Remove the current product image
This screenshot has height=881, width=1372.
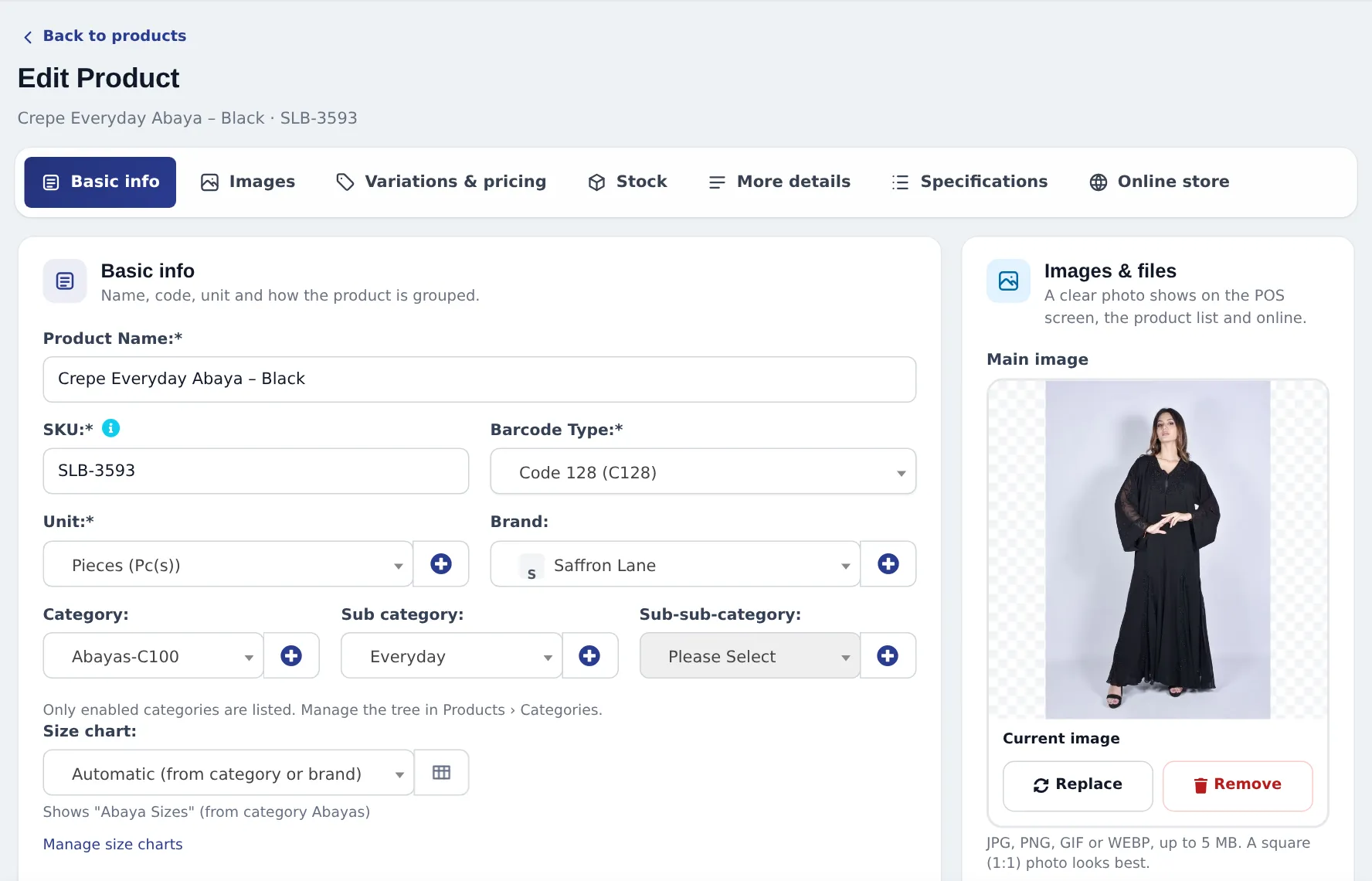pos(1238,785)
